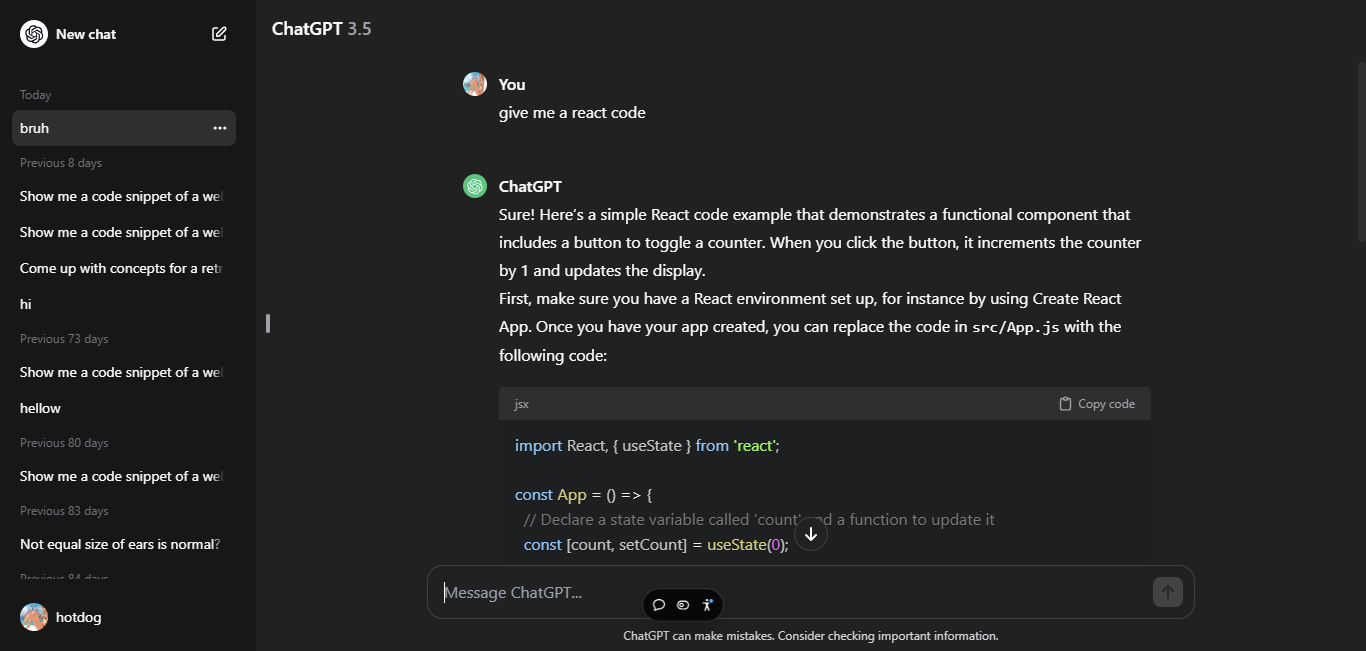This screenshot has height=651, width=1366.
Task: Collapse the sidebar using the handle
Action: pos(268,323)
